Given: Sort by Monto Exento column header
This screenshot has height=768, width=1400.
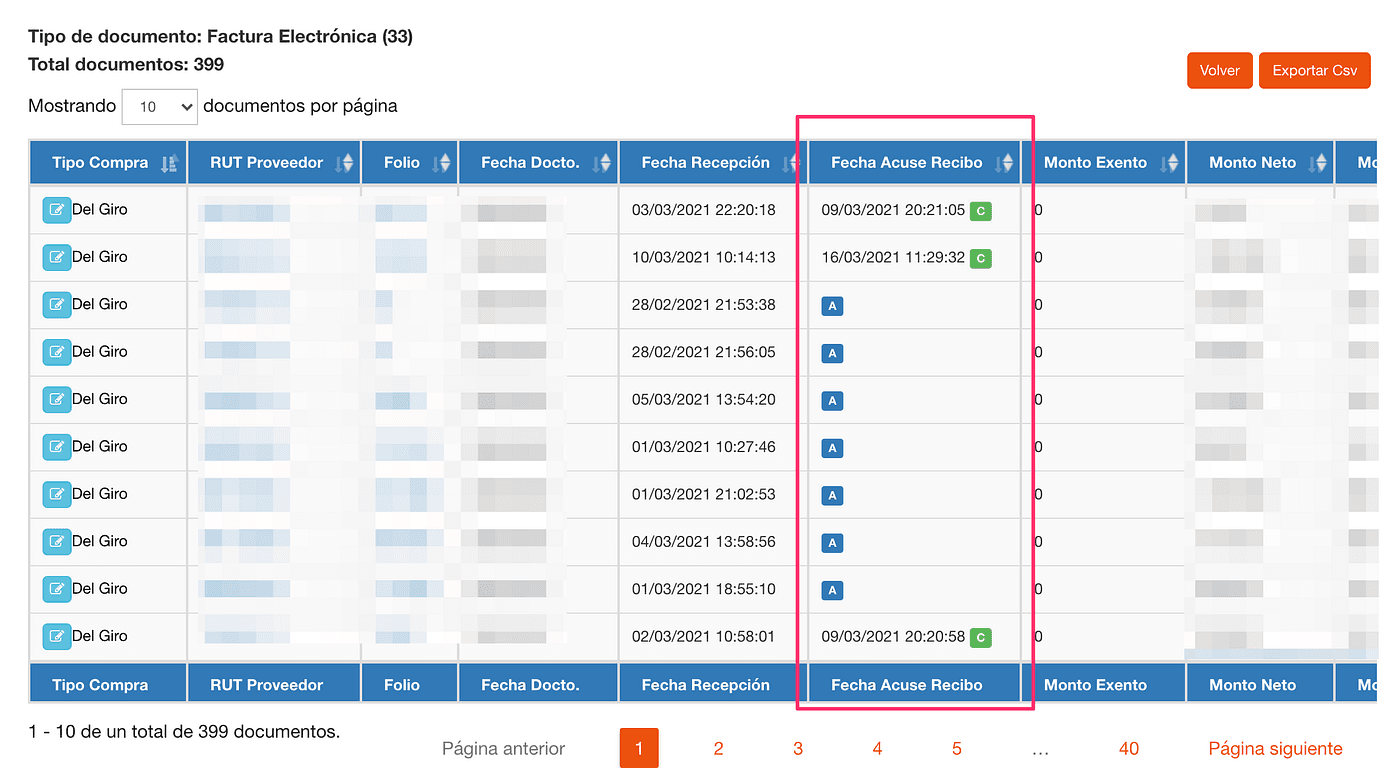Looking at the screenshot, I should click(x=1104, y=162).
